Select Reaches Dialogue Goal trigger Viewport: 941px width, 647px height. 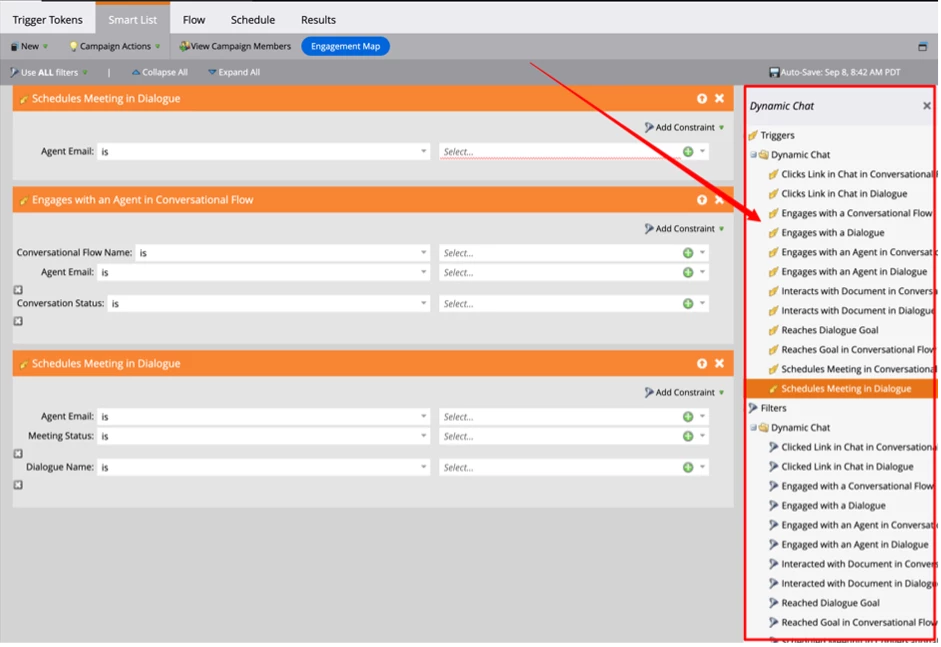click(829, 330)
